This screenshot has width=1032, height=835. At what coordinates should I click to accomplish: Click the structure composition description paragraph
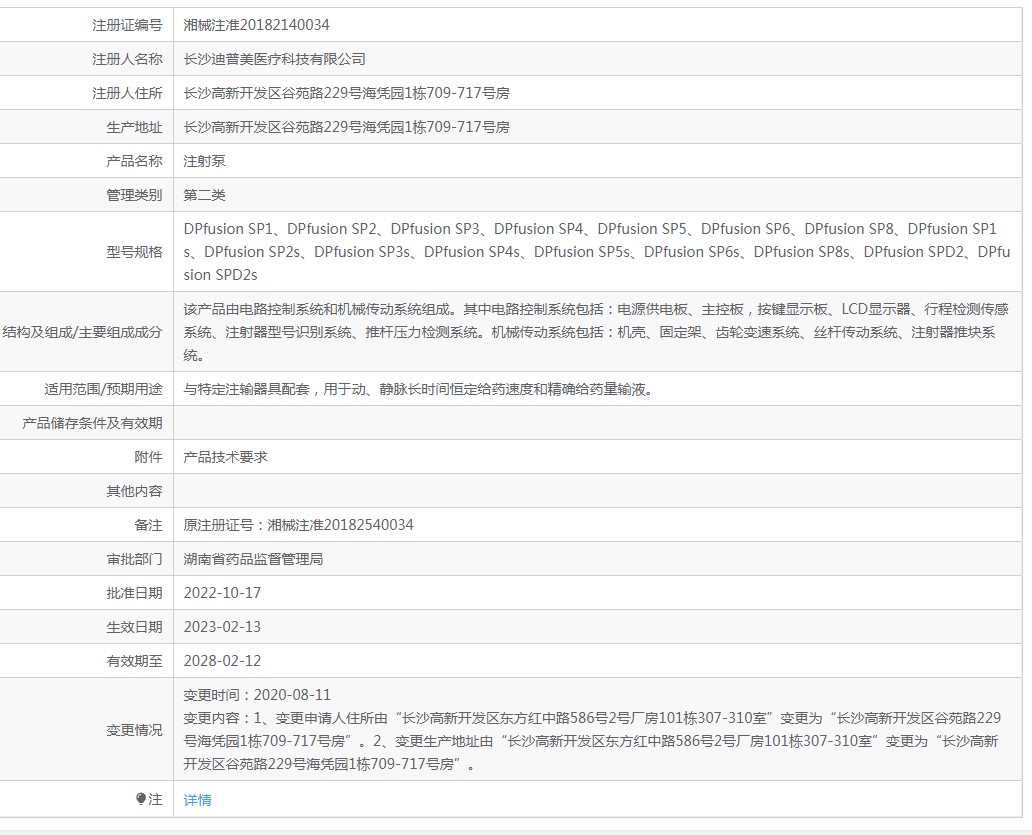(x=596, y=332)
